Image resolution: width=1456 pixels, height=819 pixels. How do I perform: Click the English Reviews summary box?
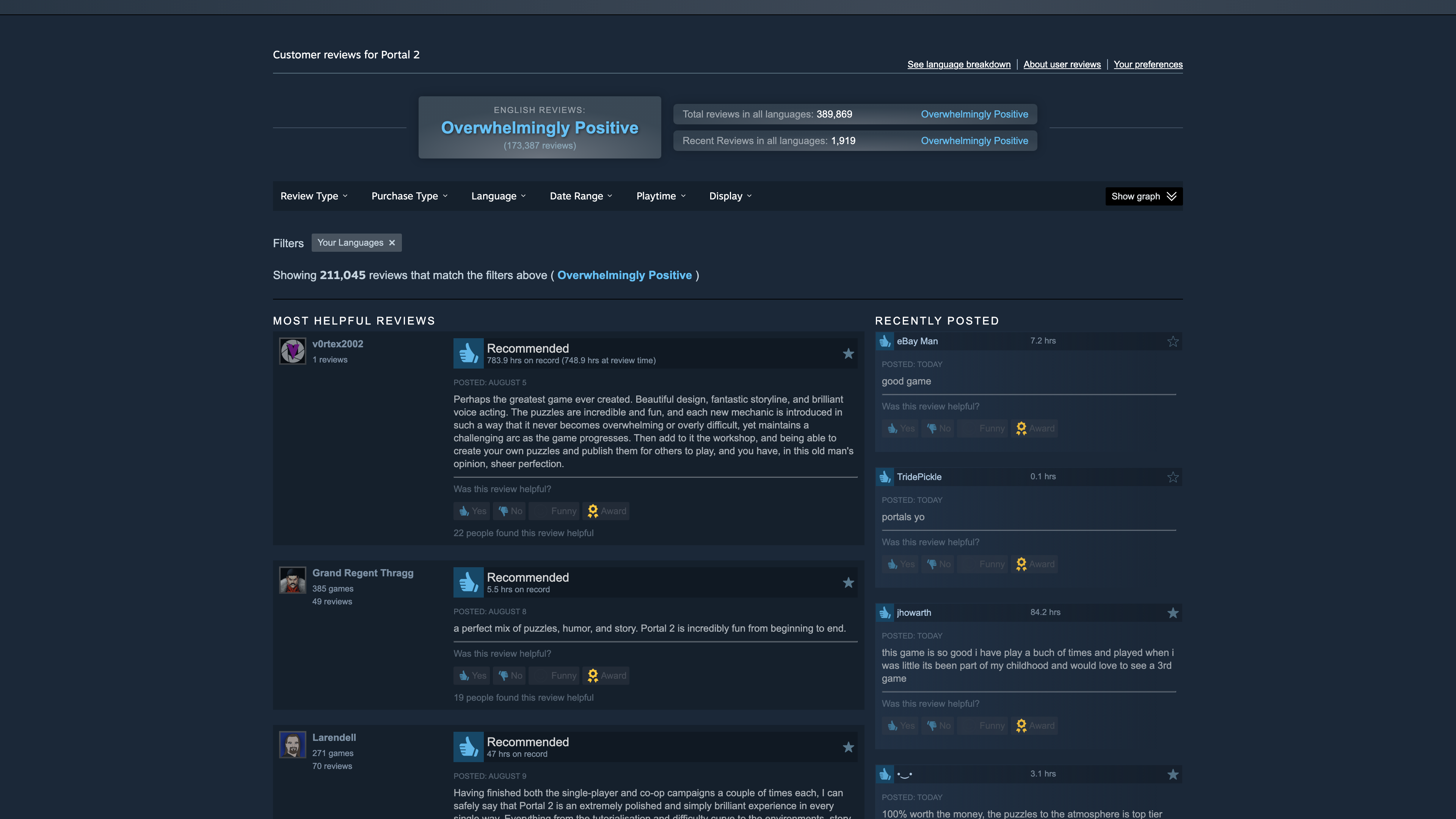tap(540, 127)
